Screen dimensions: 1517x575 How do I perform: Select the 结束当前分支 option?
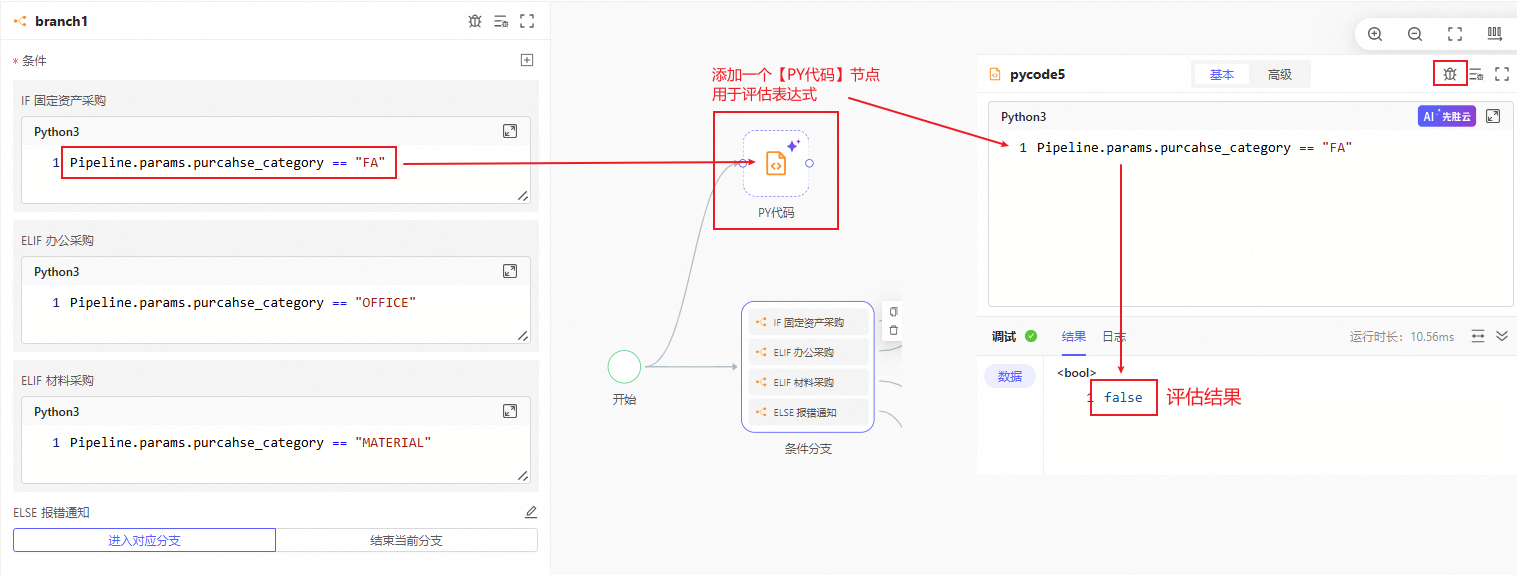tap(406, 540)
